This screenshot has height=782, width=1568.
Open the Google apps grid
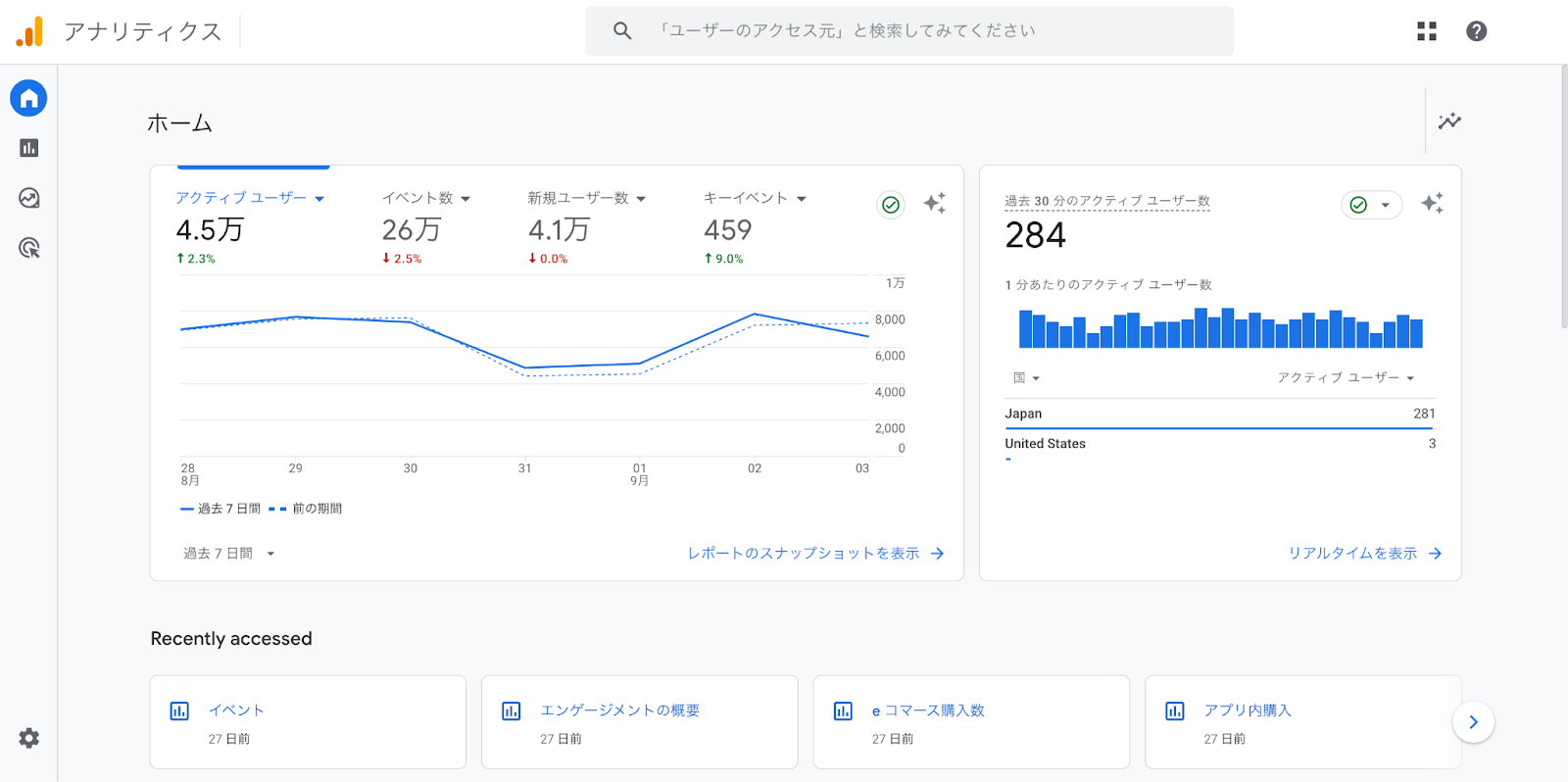tap(1427, 31)
